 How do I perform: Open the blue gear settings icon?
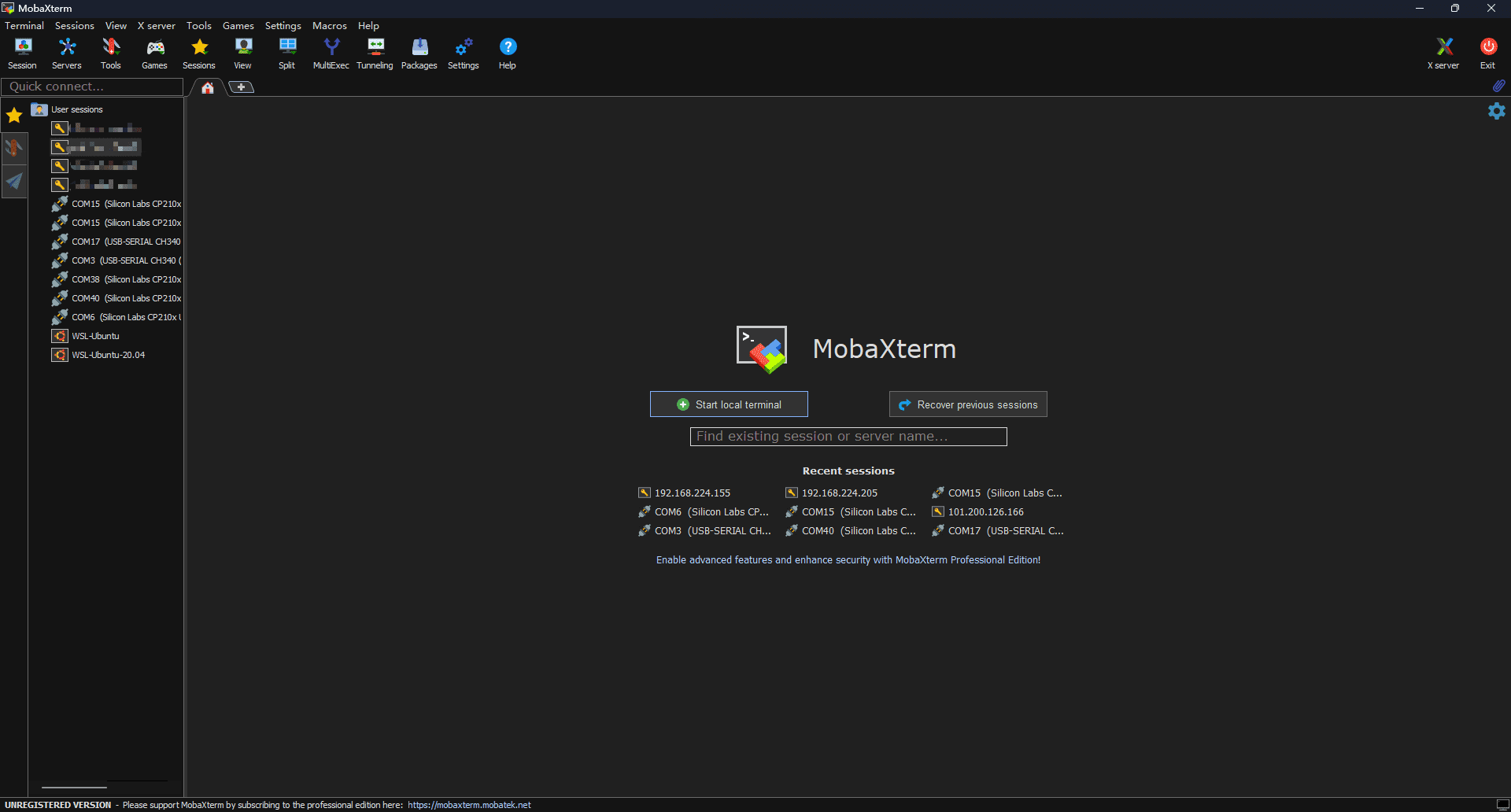pos(1497,111)
